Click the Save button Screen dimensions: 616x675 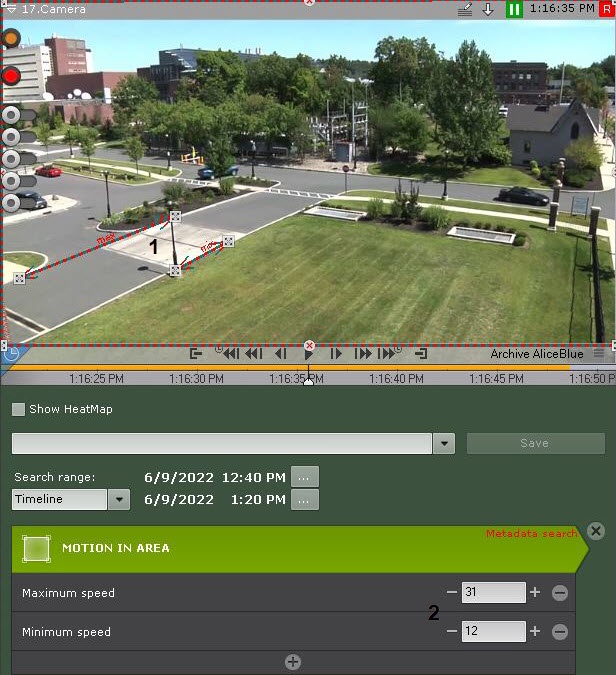tap(535, 443)
